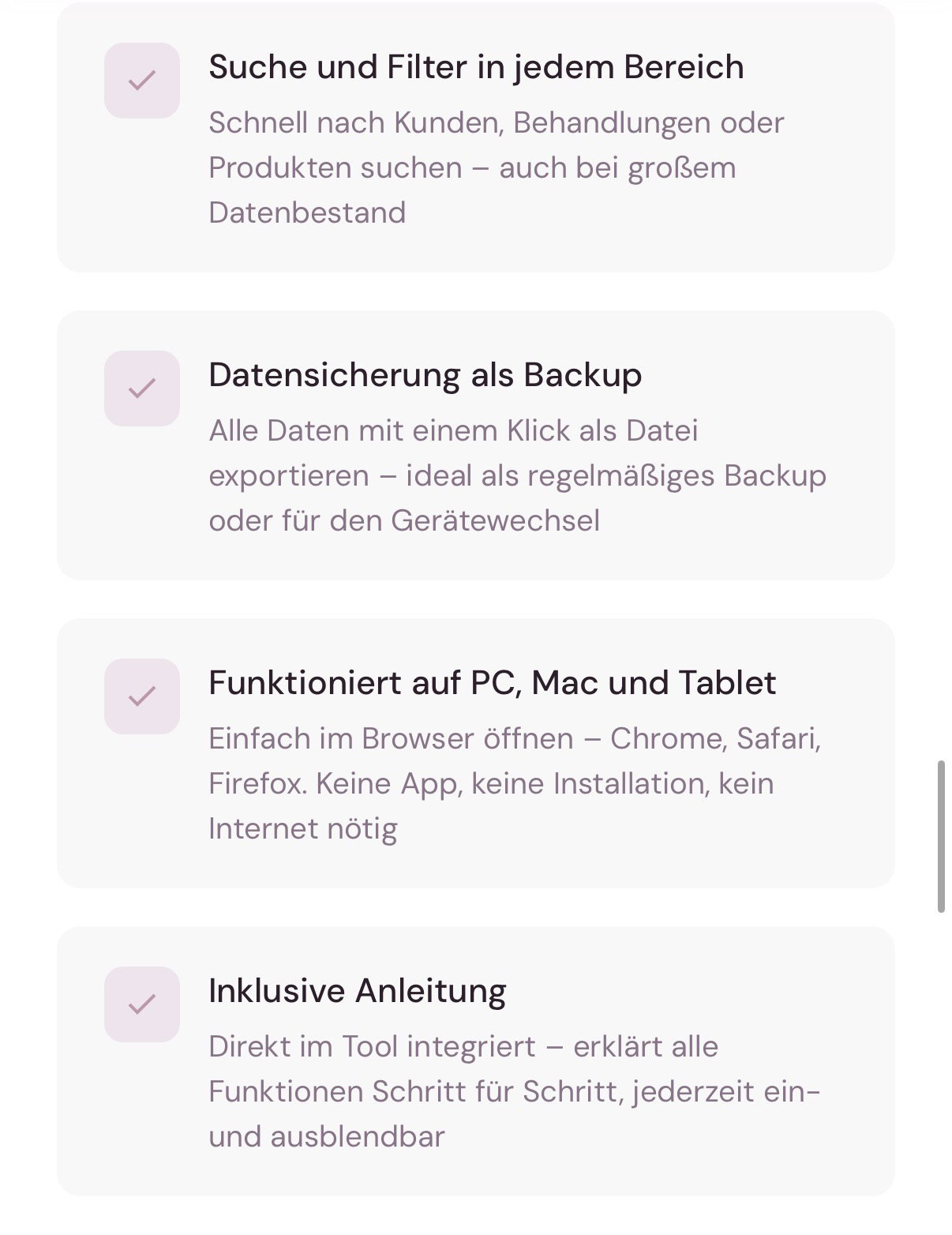Click text Direkt im Tool integriert

[x=372, y=1046]
